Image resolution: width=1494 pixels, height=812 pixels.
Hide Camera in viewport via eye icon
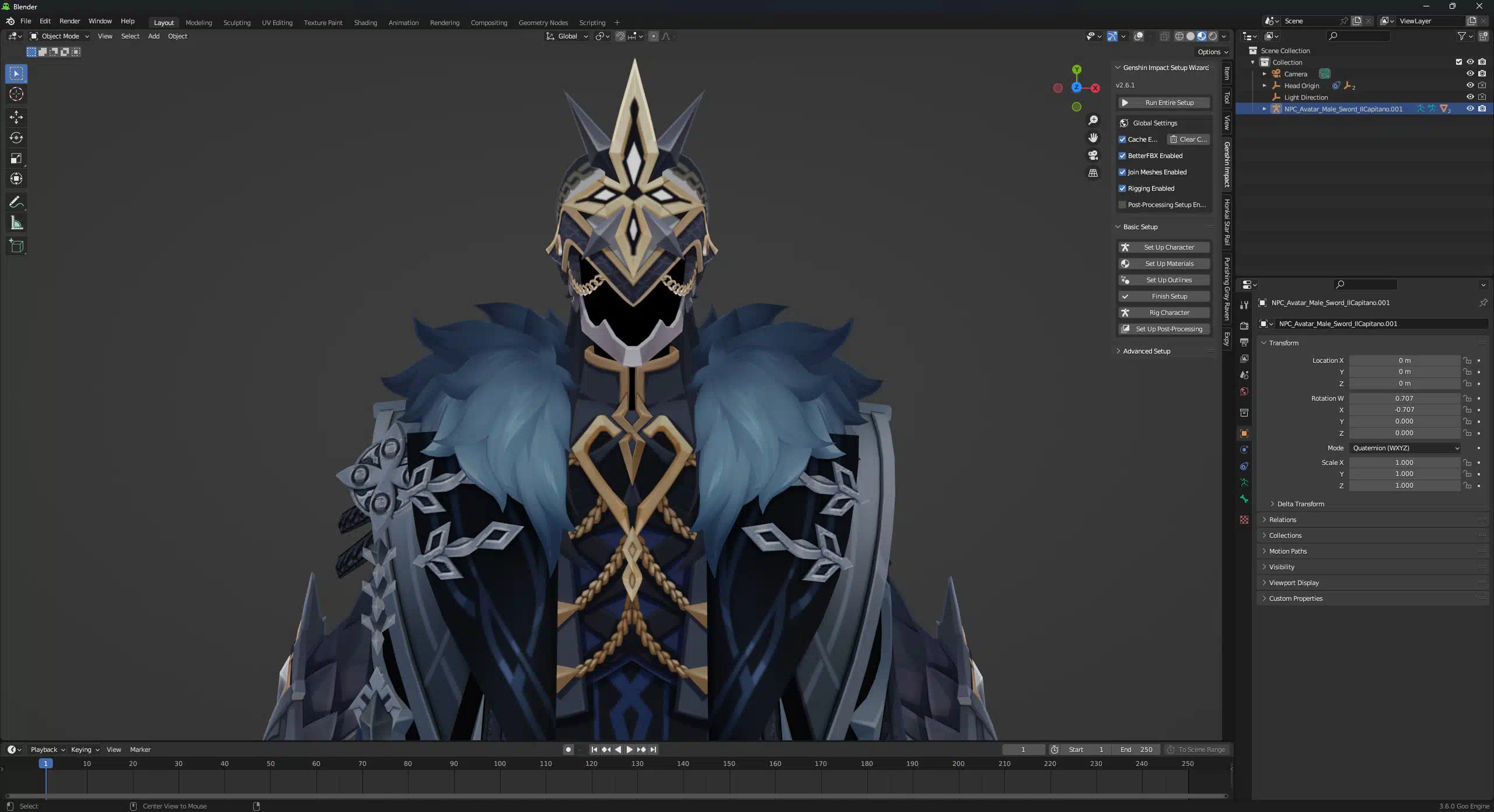1470,73
